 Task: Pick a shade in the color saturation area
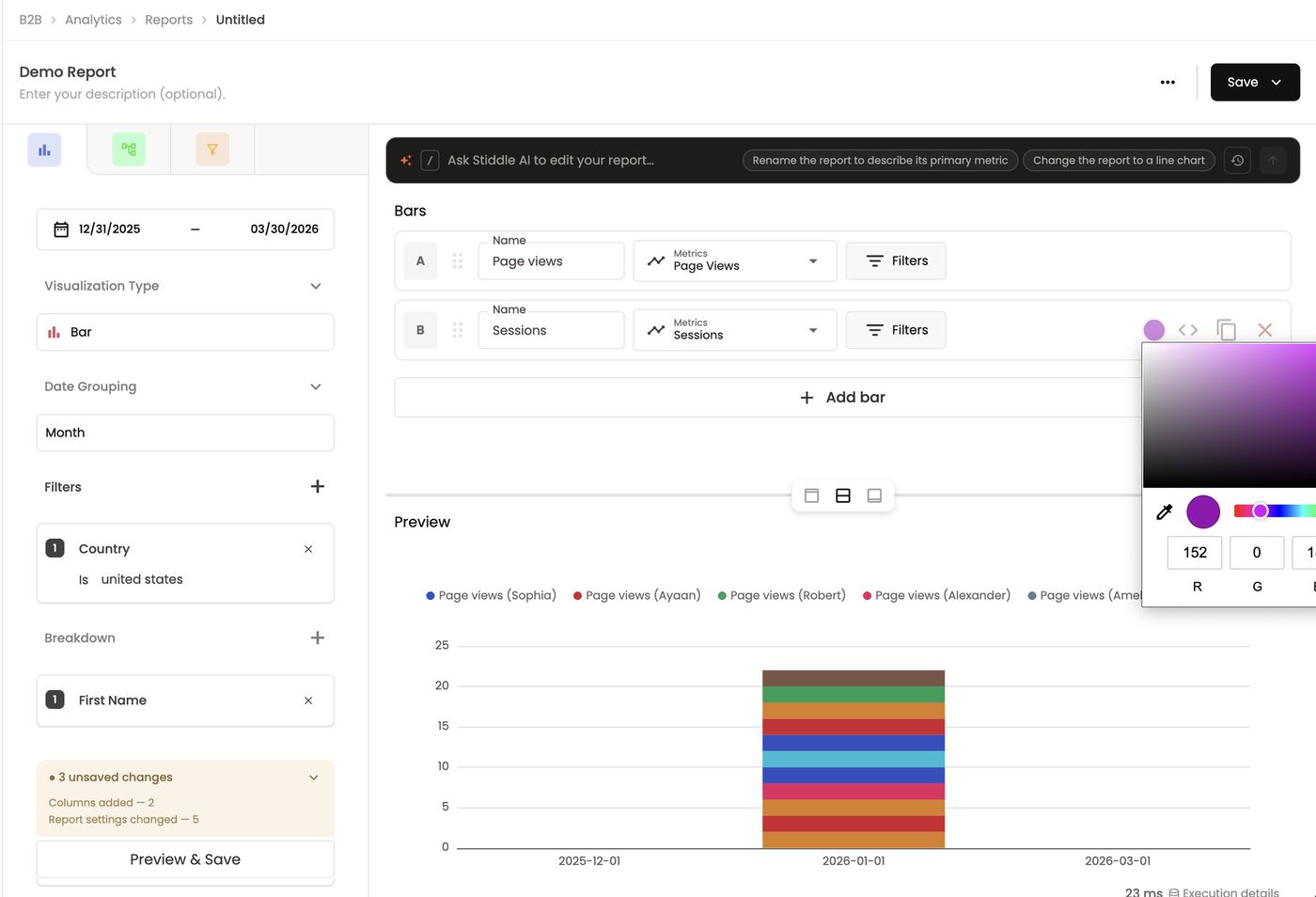click(x=1230, y=416)
